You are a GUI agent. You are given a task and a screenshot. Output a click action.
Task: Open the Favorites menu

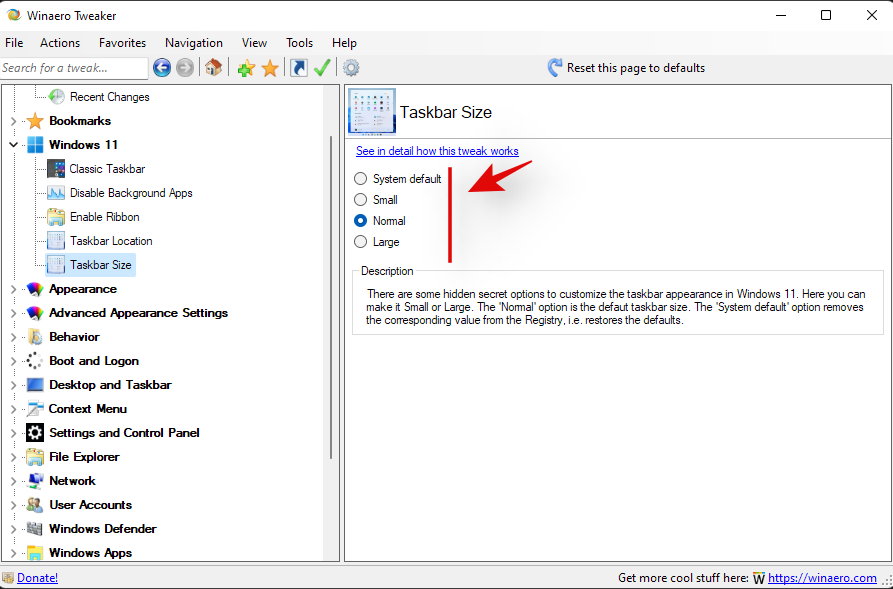coord(122,43)
